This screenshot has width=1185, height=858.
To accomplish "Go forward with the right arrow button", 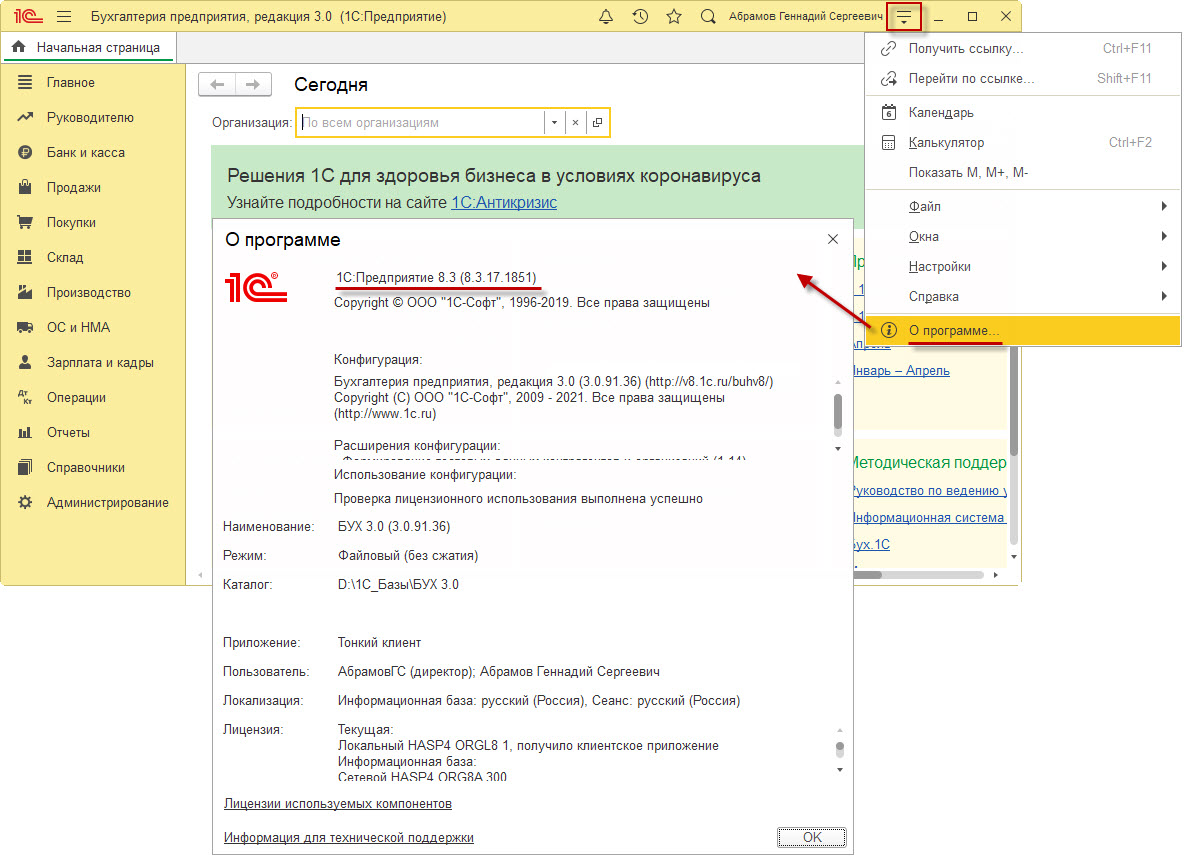I will [x=253, y=84].
